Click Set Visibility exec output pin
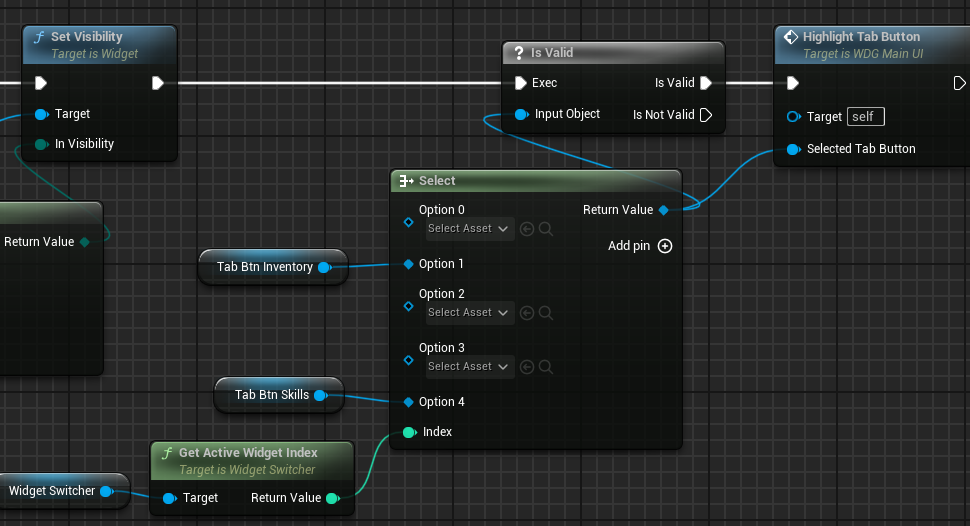This screenshot has width=970, height=526. (158, 83)
